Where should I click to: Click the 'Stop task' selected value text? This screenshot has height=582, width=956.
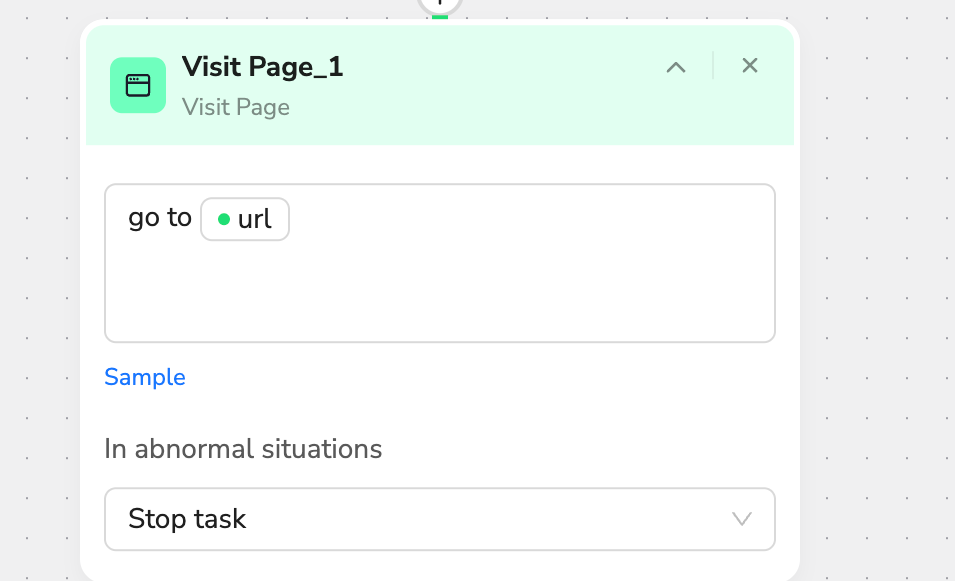click(187, 519)
